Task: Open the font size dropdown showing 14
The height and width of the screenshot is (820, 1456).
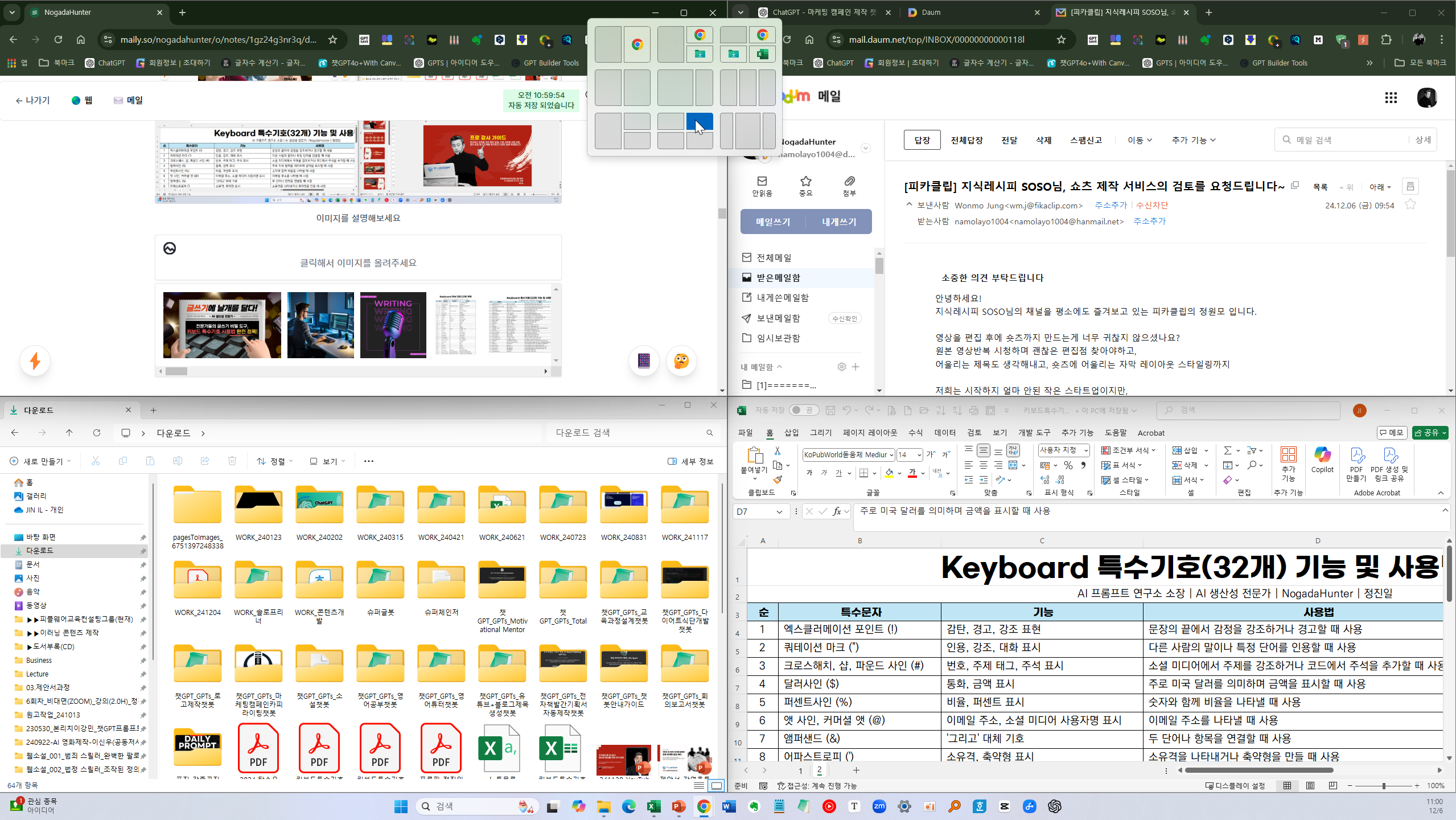Action: click(919, 454)
